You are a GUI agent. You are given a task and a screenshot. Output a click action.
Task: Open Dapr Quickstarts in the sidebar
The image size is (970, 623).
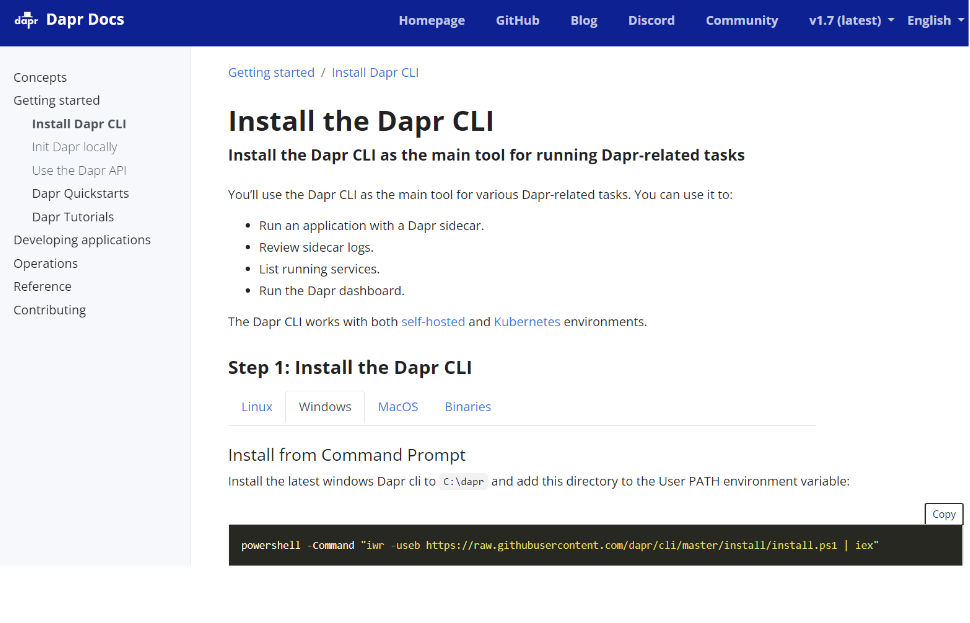80,194
